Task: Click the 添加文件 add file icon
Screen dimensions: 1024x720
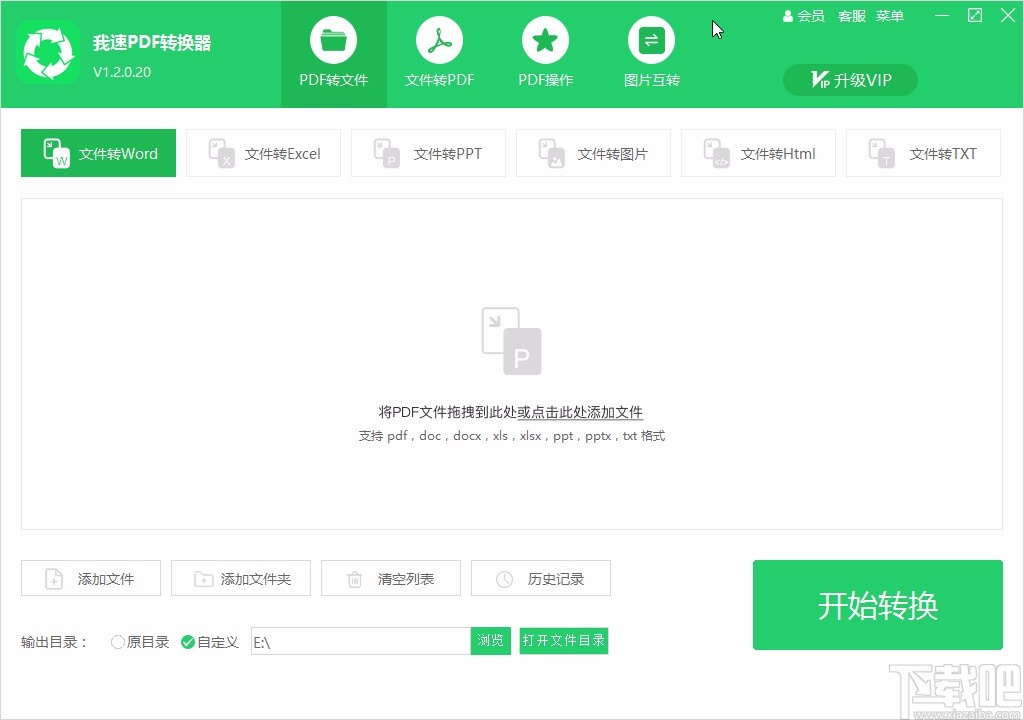Action: [x=53, y=578]
